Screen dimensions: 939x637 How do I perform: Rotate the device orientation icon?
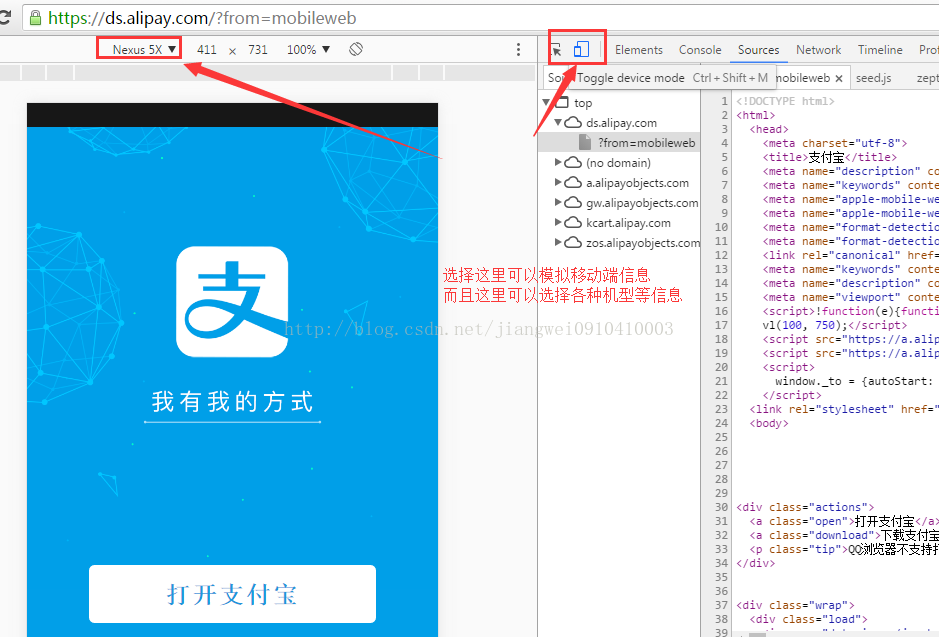pos(356,49)
